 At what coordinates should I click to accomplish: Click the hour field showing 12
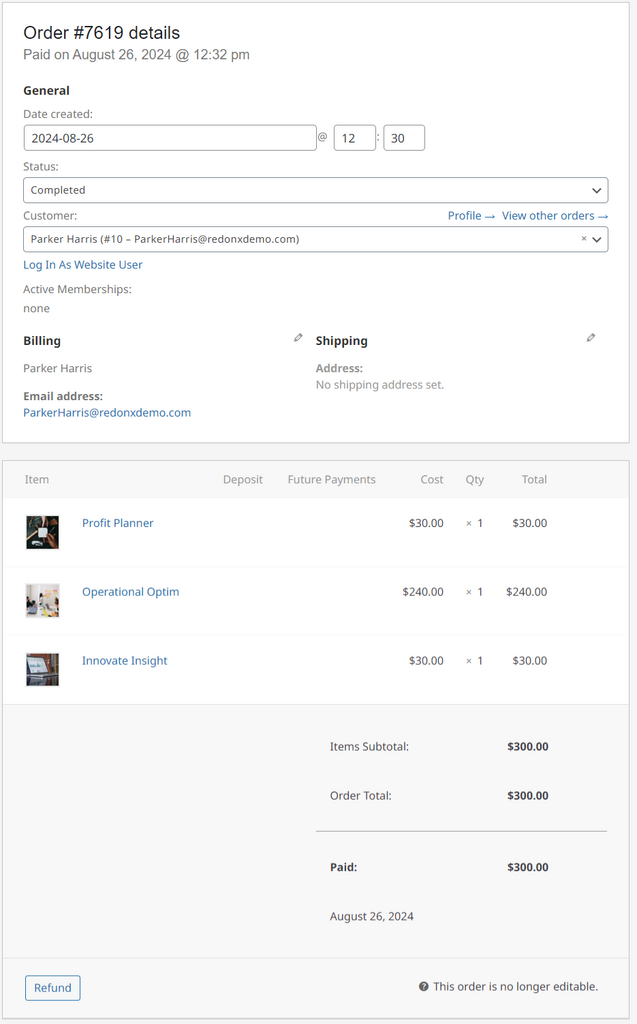354,138
